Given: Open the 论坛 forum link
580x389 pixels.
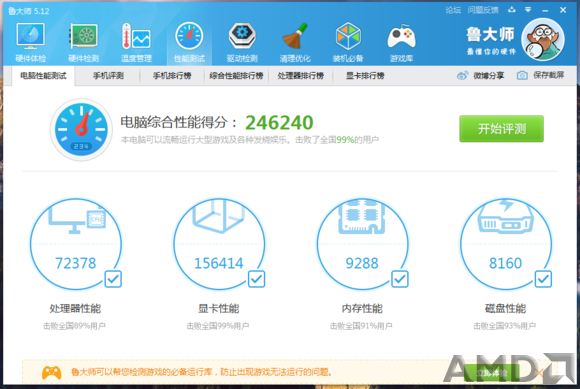Looking at the screenshot, I should tap(453, 10).
